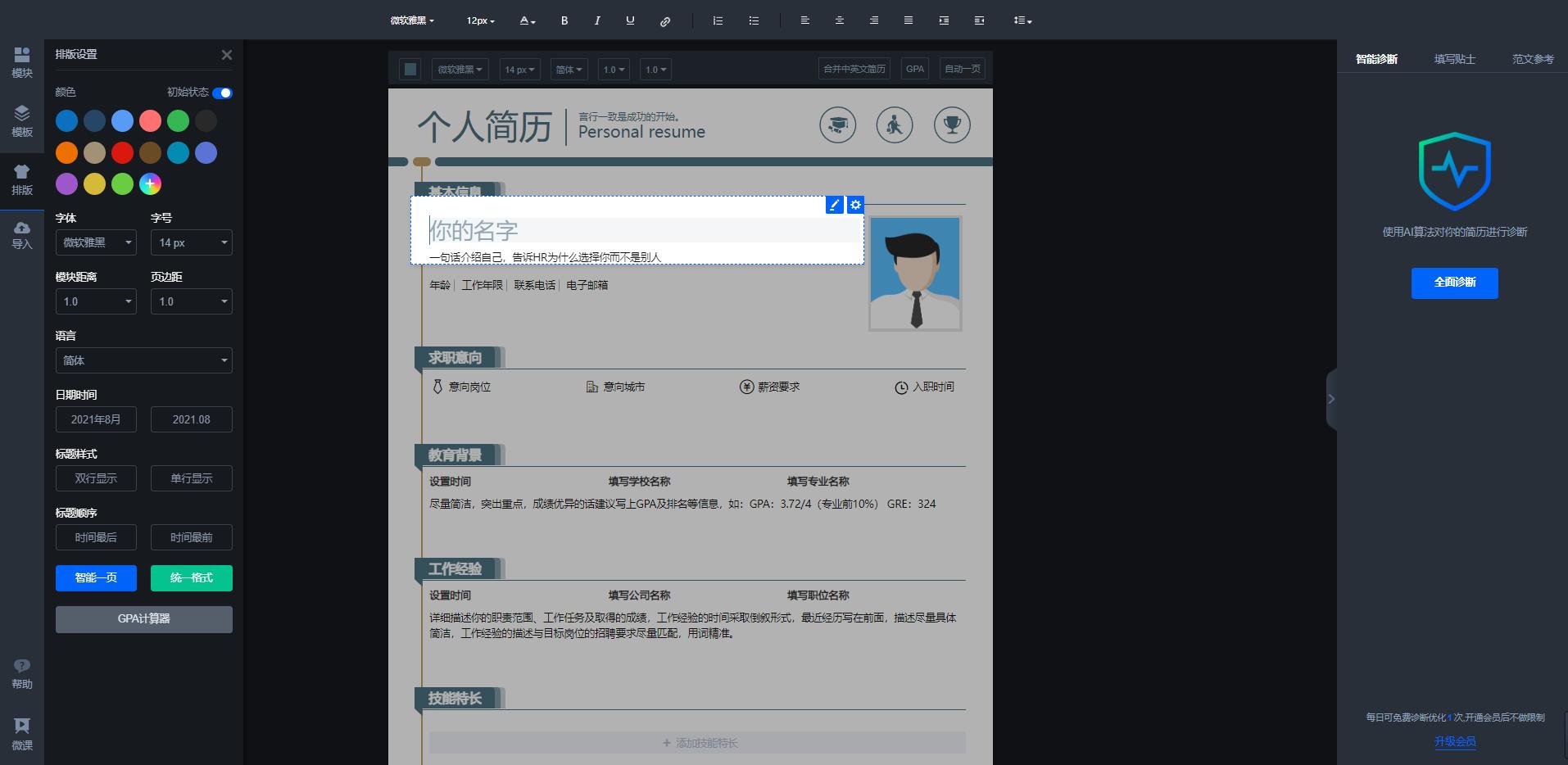Click the Bold formatting icon

point(564,20)
